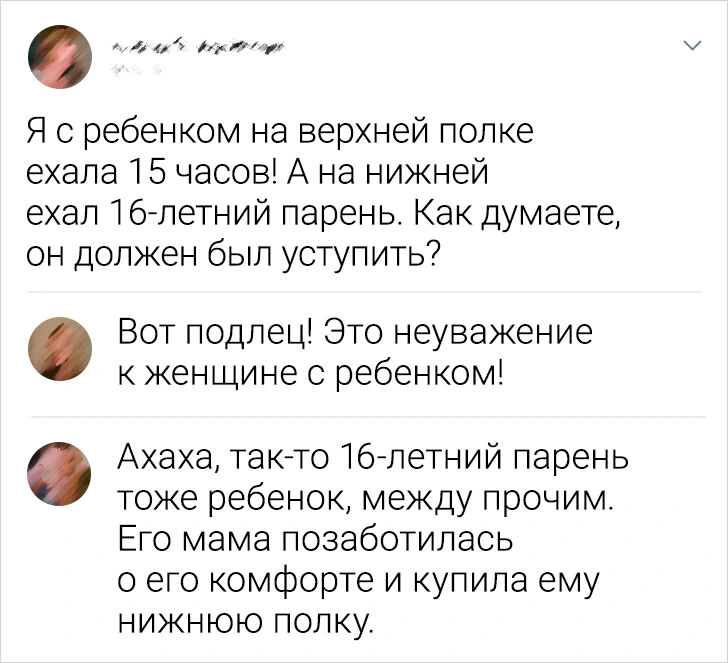The width and height of the screenshot is (728, 663).
Task: Click the text 'Вот подлец!' in first comment
Action: 214,333
